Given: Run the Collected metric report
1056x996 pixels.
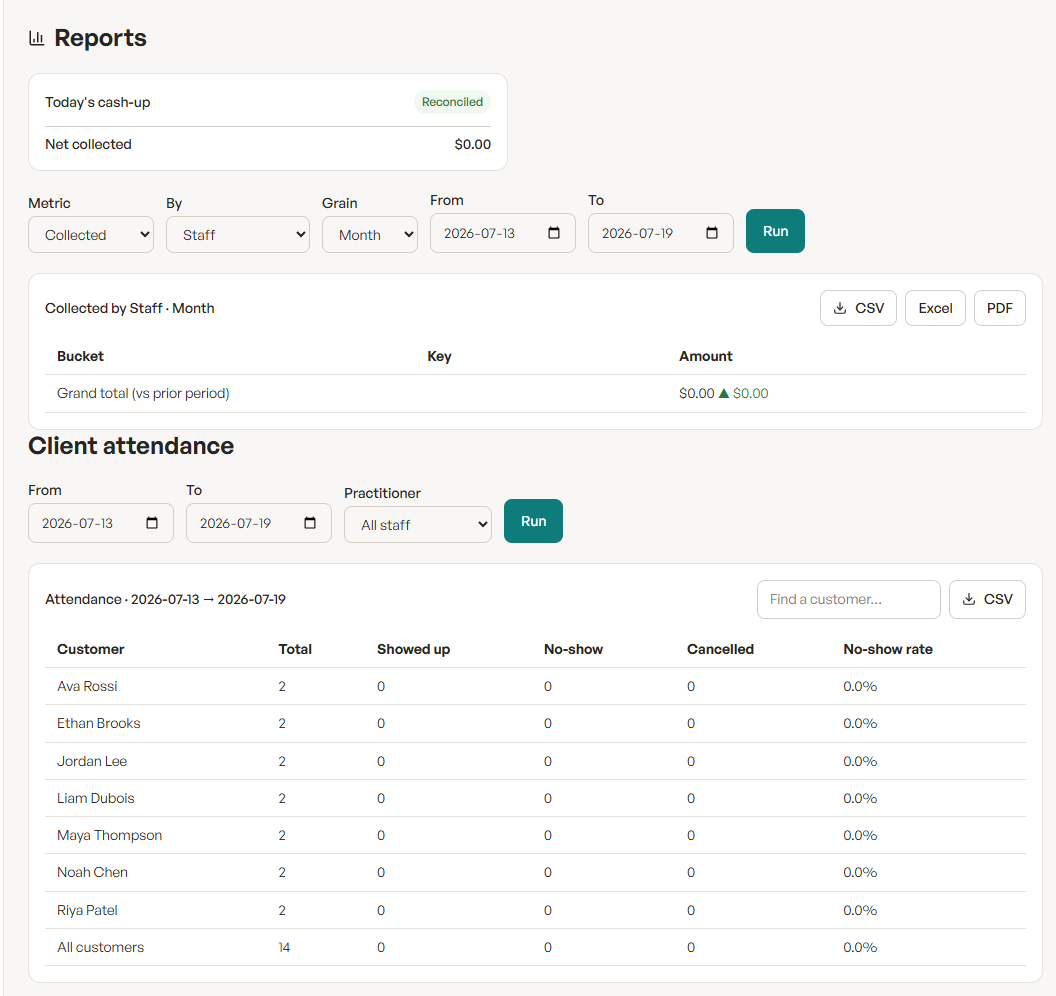Looking at the screenshot, I should [775, 231].
